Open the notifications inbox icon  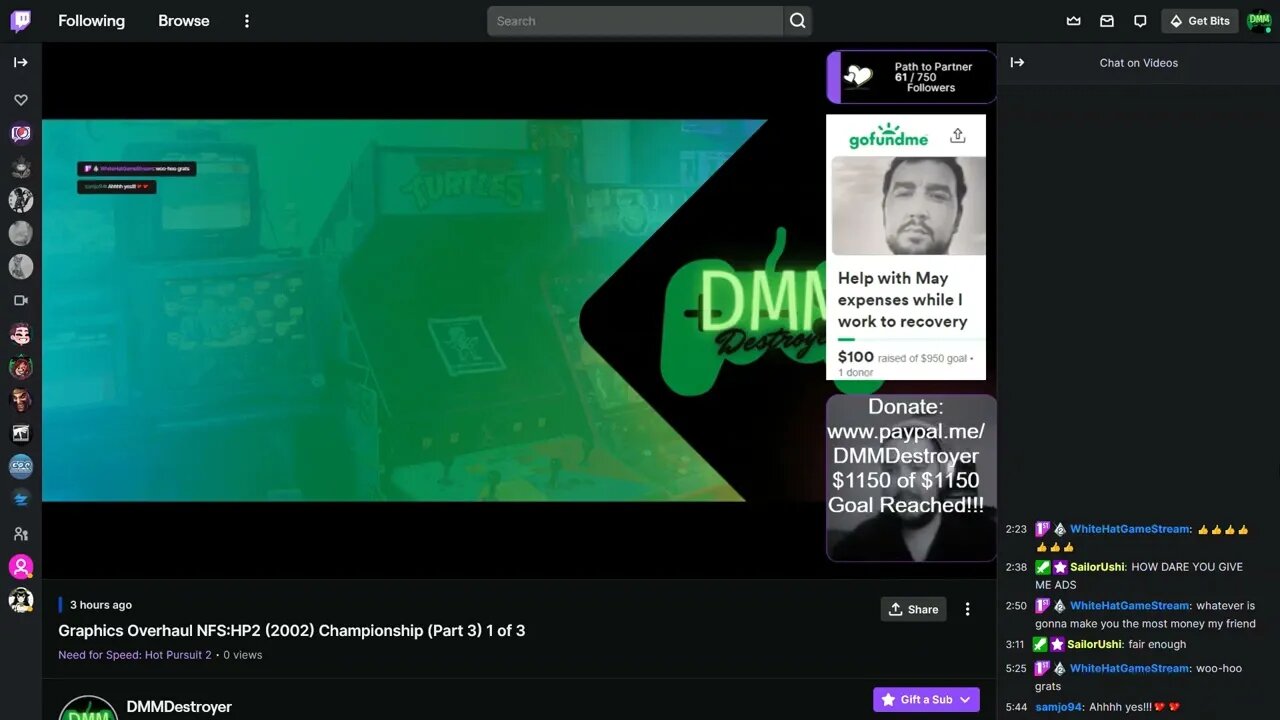click(1107, 21)
